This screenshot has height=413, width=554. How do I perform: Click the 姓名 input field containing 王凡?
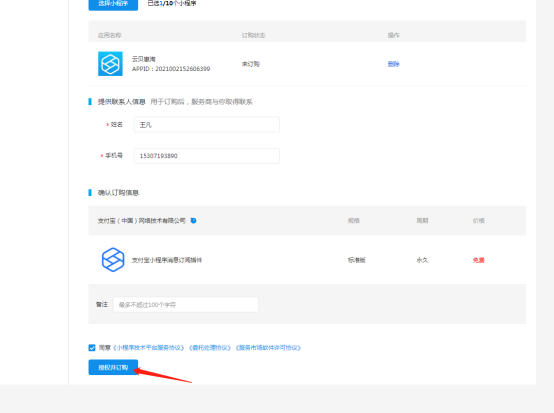(207, 125)
